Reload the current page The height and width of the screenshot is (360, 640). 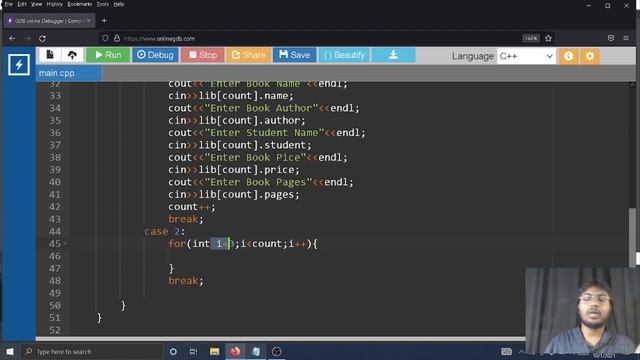(42, 38)
